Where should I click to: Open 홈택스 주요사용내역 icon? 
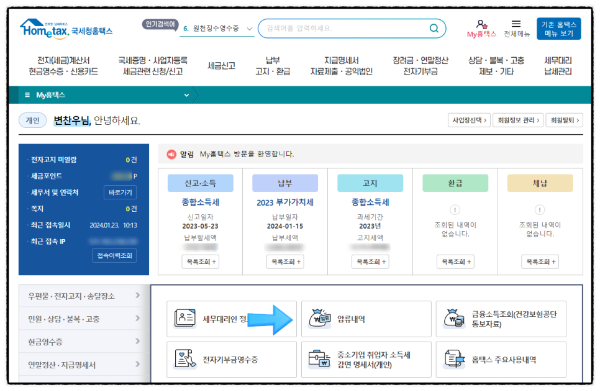[x=454, y=359]
